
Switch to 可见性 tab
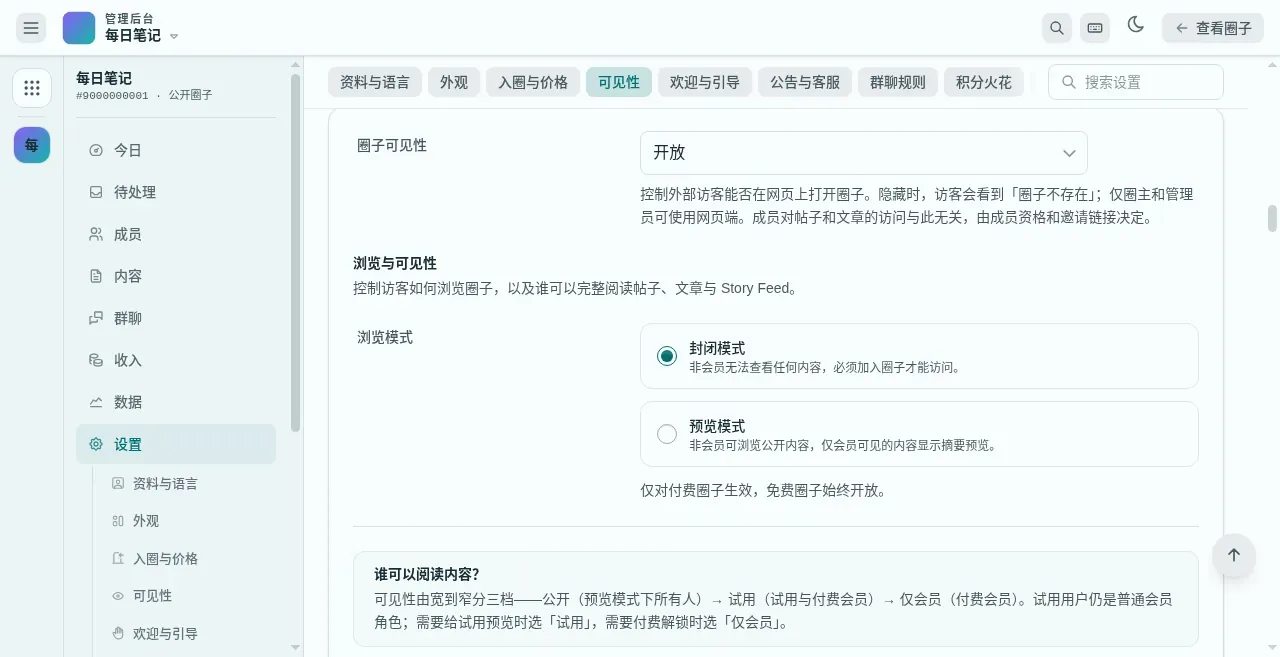click(619, 82)
